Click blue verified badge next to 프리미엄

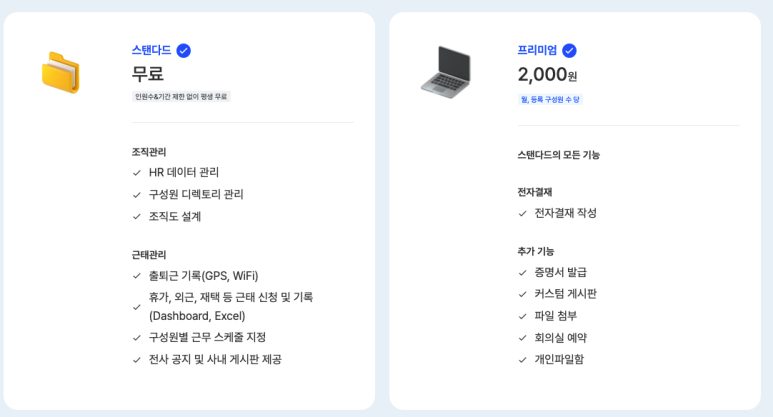(x=569, y=51)
